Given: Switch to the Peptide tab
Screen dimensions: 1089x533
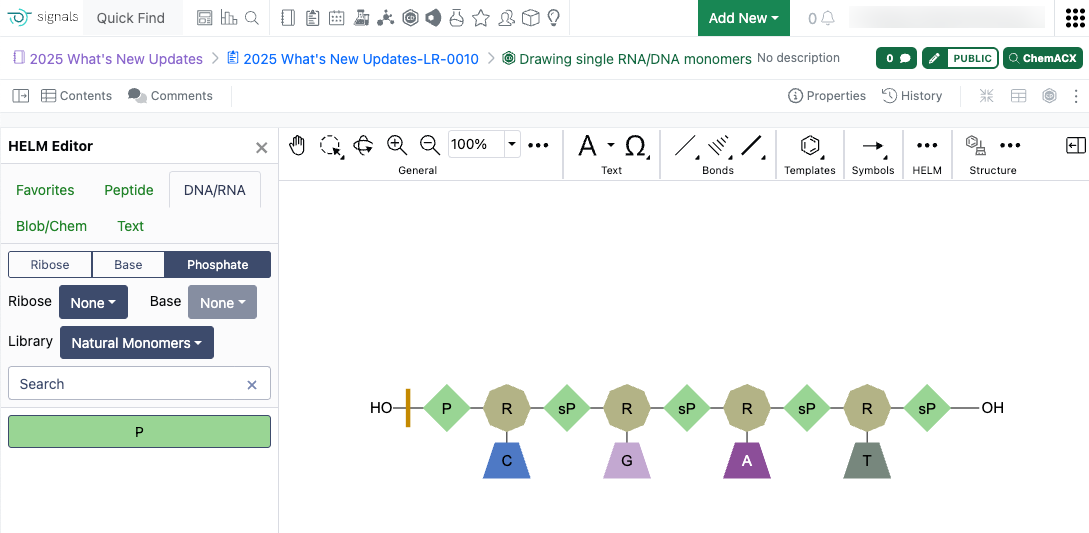Looking at the screenshot, I should (x=129, y=190).
